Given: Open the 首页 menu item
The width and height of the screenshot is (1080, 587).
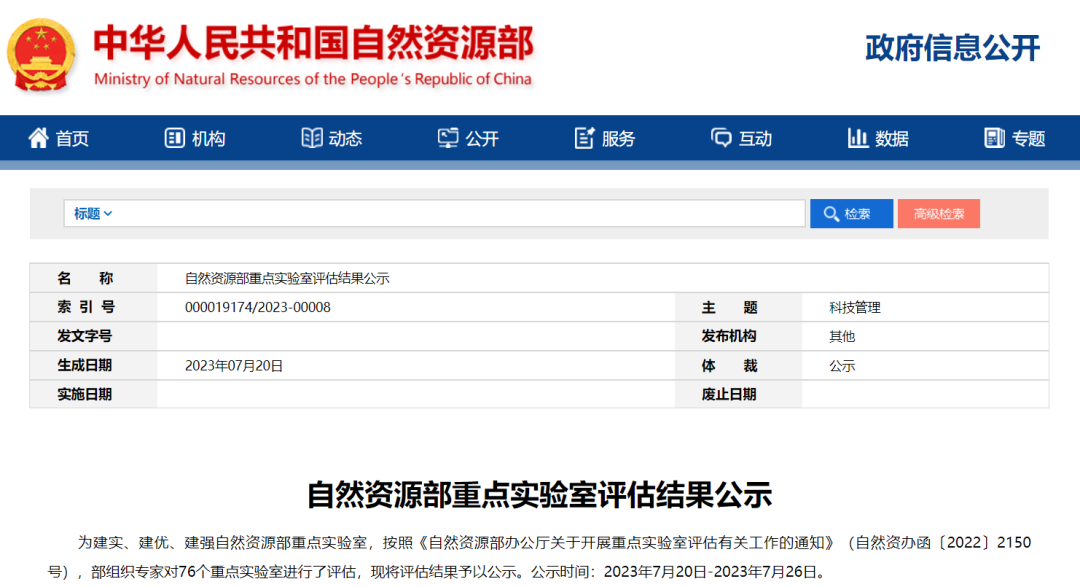Looking at the screenshot, I should [x=72, y=139].
